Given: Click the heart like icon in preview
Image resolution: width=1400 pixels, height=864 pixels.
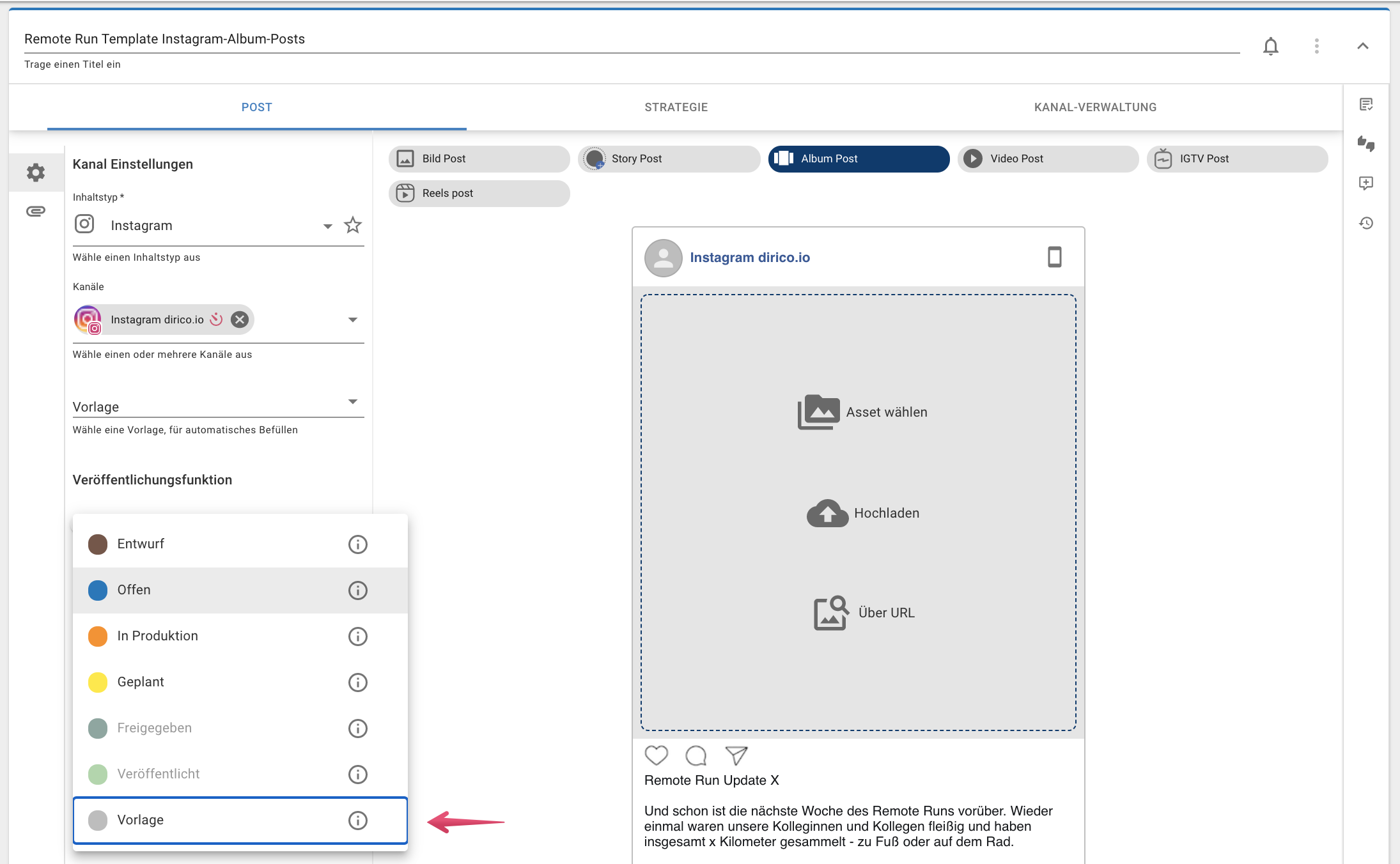Looking at the screenshot, I should click(656, 755).
